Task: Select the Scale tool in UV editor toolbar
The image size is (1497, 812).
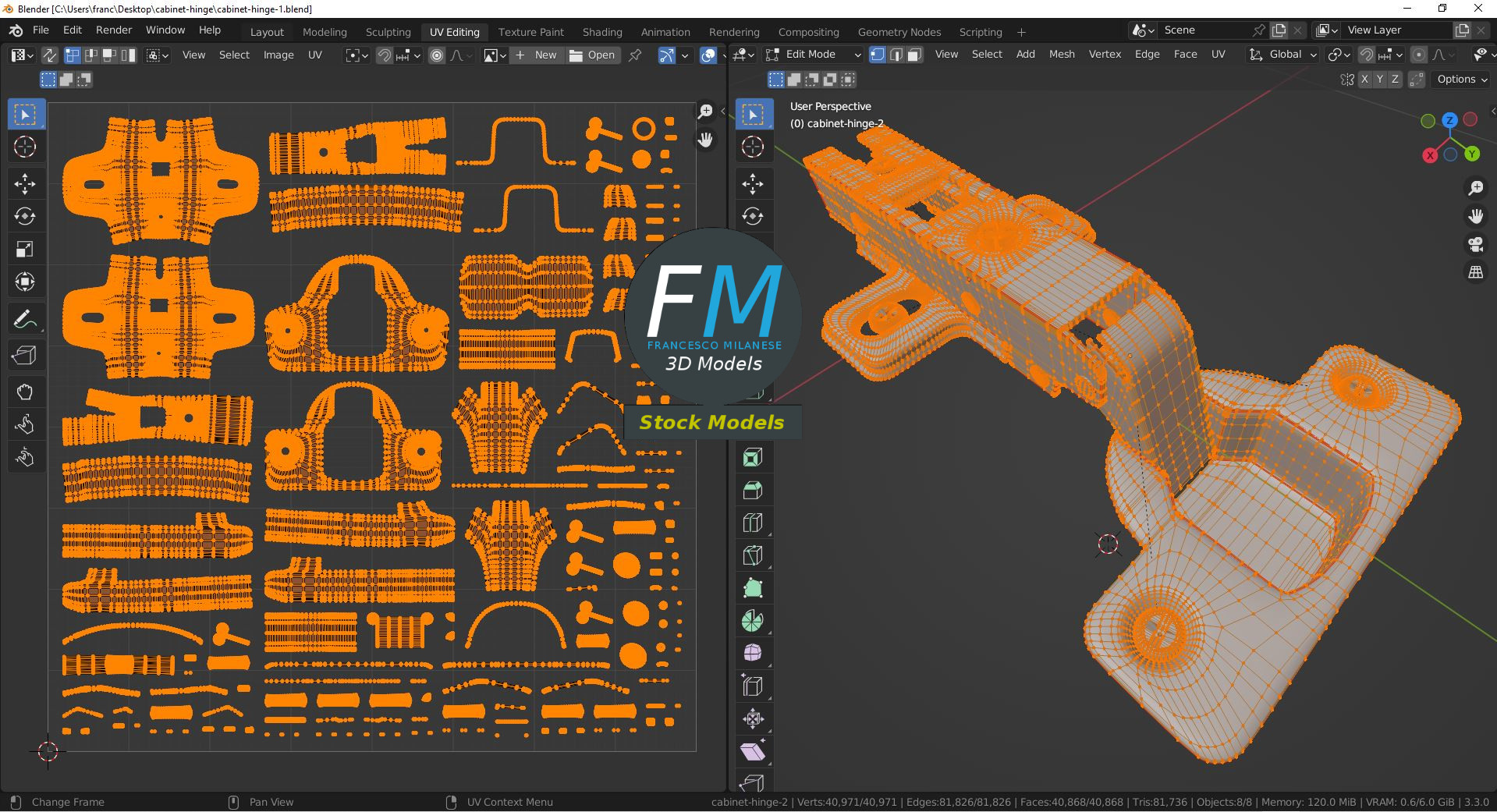Action: (x=25, y=249)
